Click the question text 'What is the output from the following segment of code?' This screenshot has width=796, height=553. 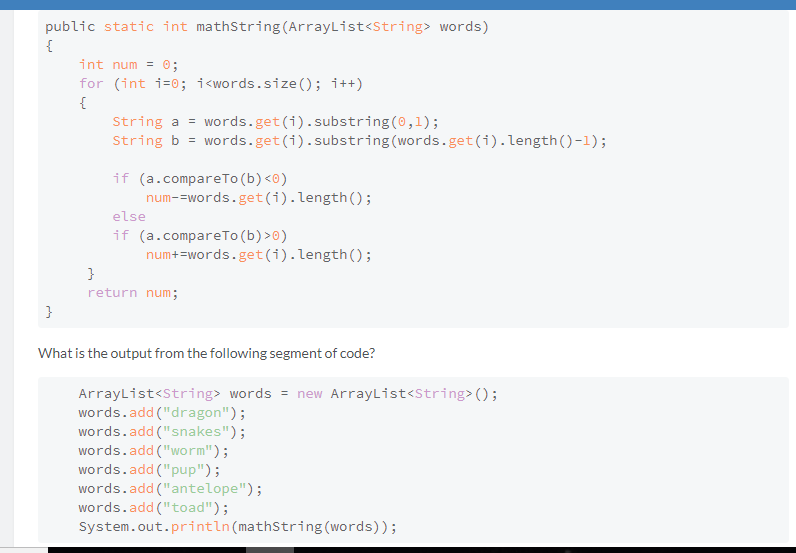207,353
